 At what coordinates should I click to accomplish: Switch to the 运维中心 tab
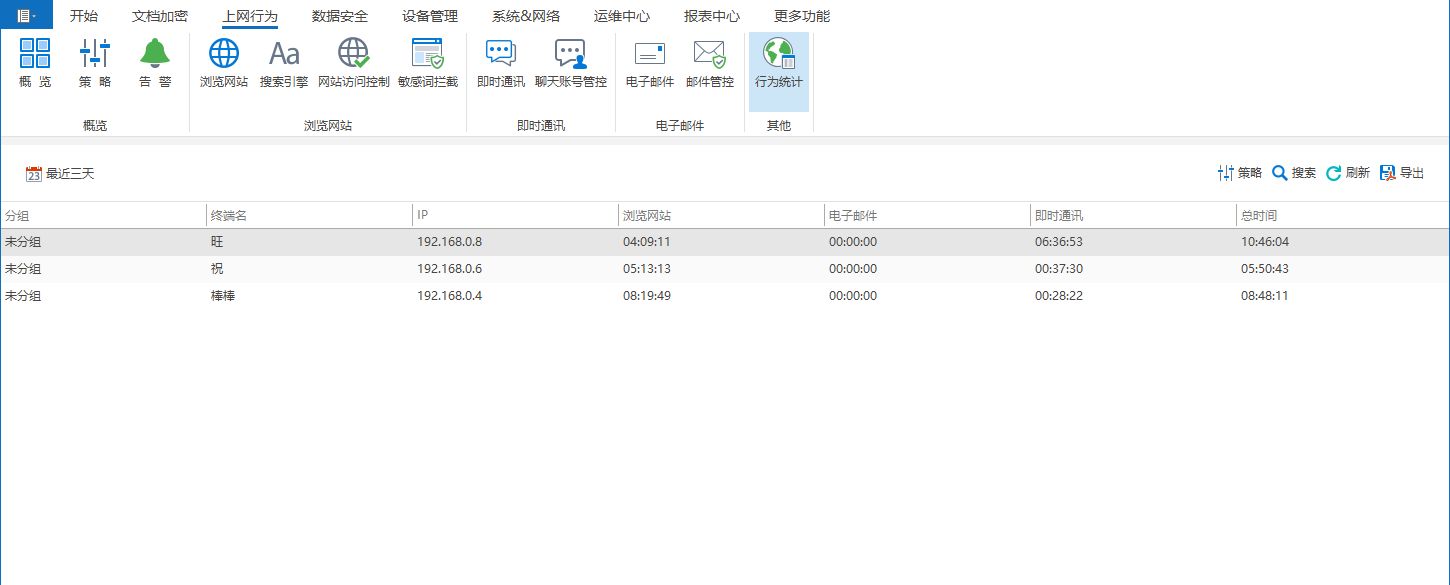(x=622, y=16)
